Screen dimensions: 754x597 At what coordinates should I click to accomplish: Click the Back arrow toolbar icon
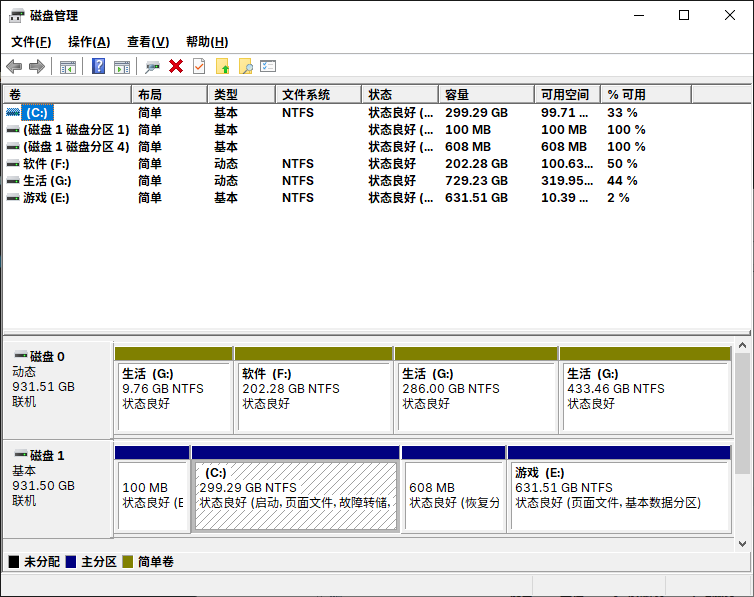pyautogui.click(x=14, y=66)
